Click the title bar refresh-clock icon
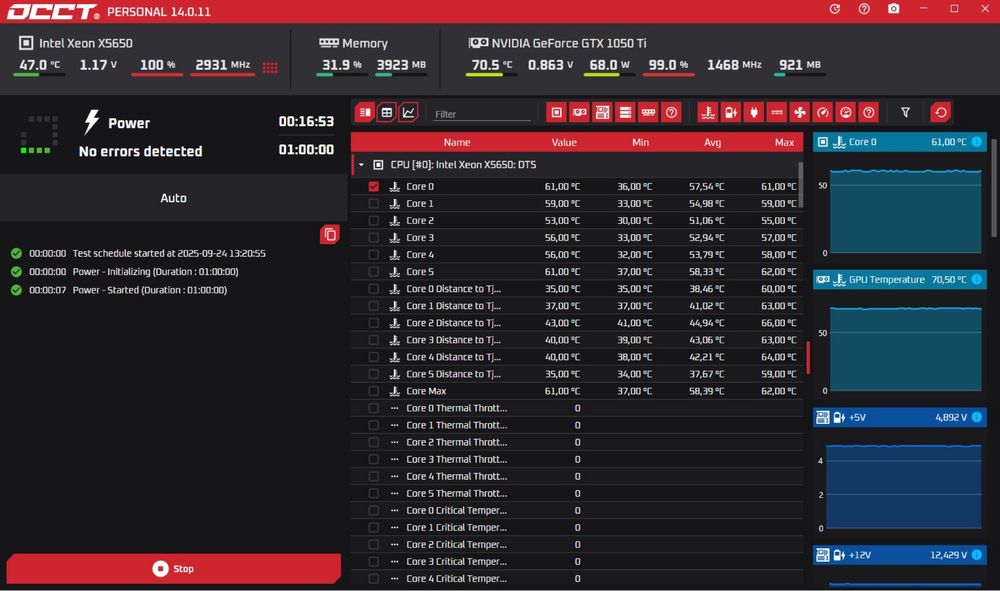 (x=835, y=9)
